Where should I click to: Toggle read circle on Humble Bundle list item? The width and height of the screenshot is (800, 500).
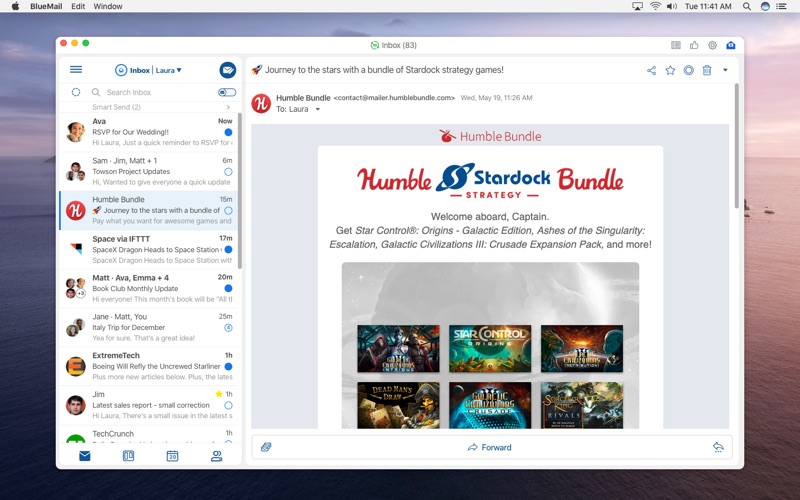(x=229, y=211)
